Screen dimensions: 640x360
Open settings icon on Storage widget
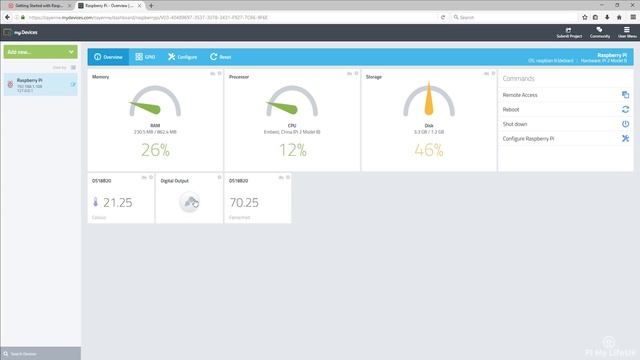point(493,73)
